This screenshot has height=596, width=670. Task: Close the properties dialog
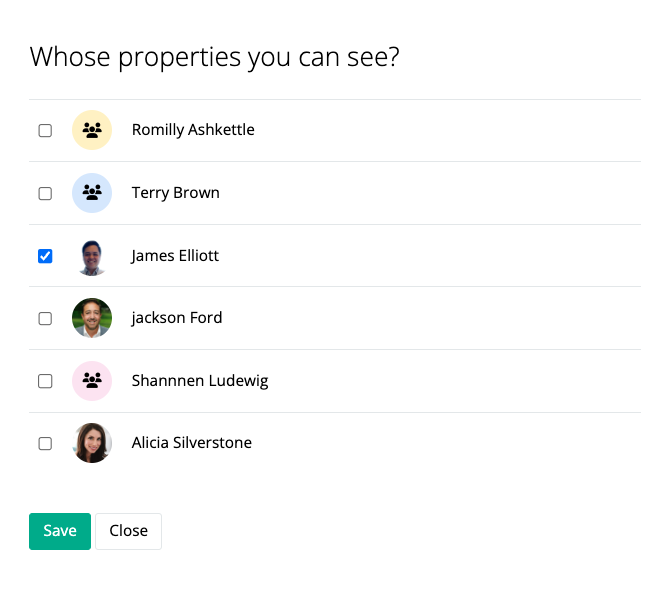click(x=129, y=531)
